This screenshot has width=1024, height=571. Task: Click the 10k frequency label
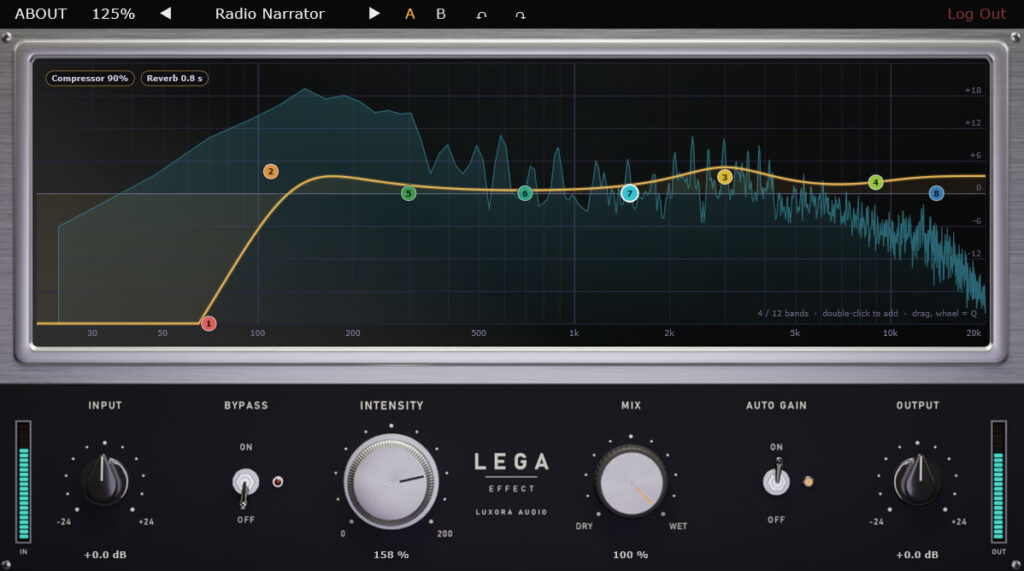pyautogui.click(x=890, y=333)
